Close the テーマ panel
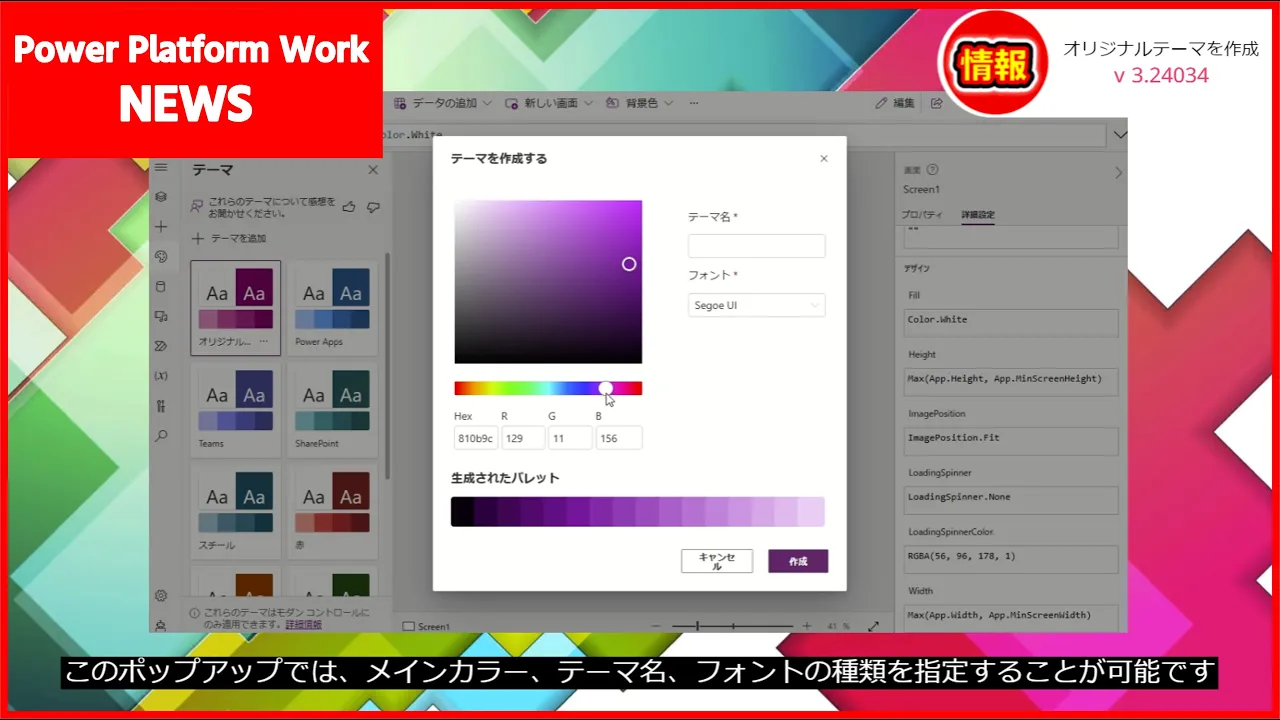The image size is (1280, 720). [373, 170]
